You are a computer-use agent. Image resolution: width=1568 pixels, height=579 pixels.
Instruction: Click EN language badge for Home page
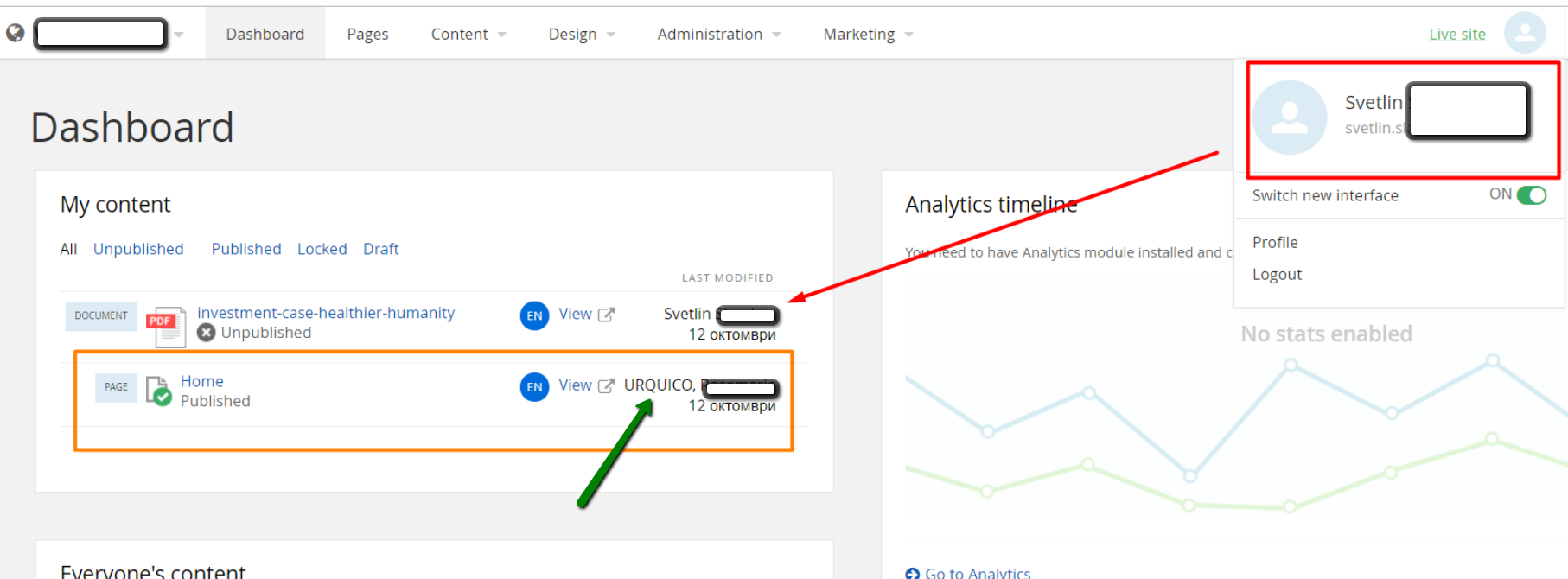pos(534,386)
